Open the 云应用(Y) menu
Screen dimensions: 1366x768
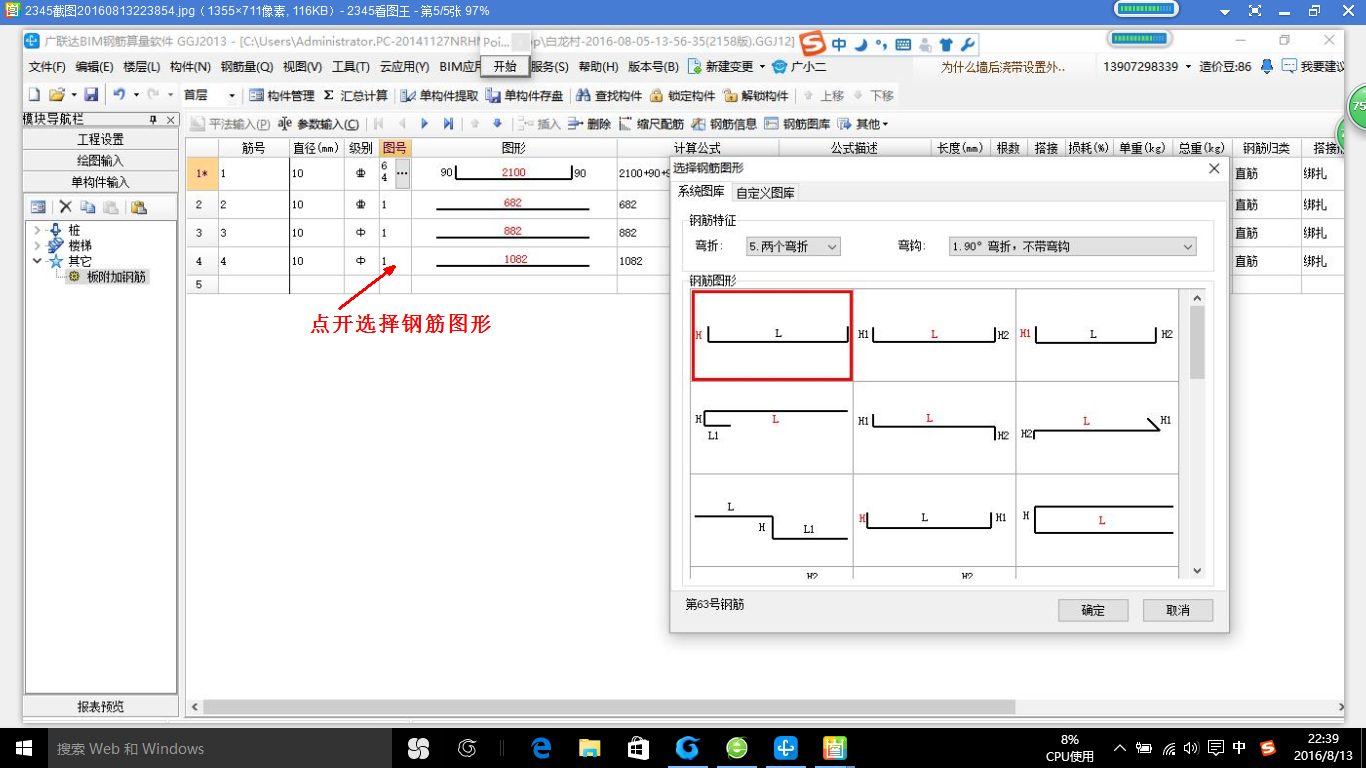404,67
